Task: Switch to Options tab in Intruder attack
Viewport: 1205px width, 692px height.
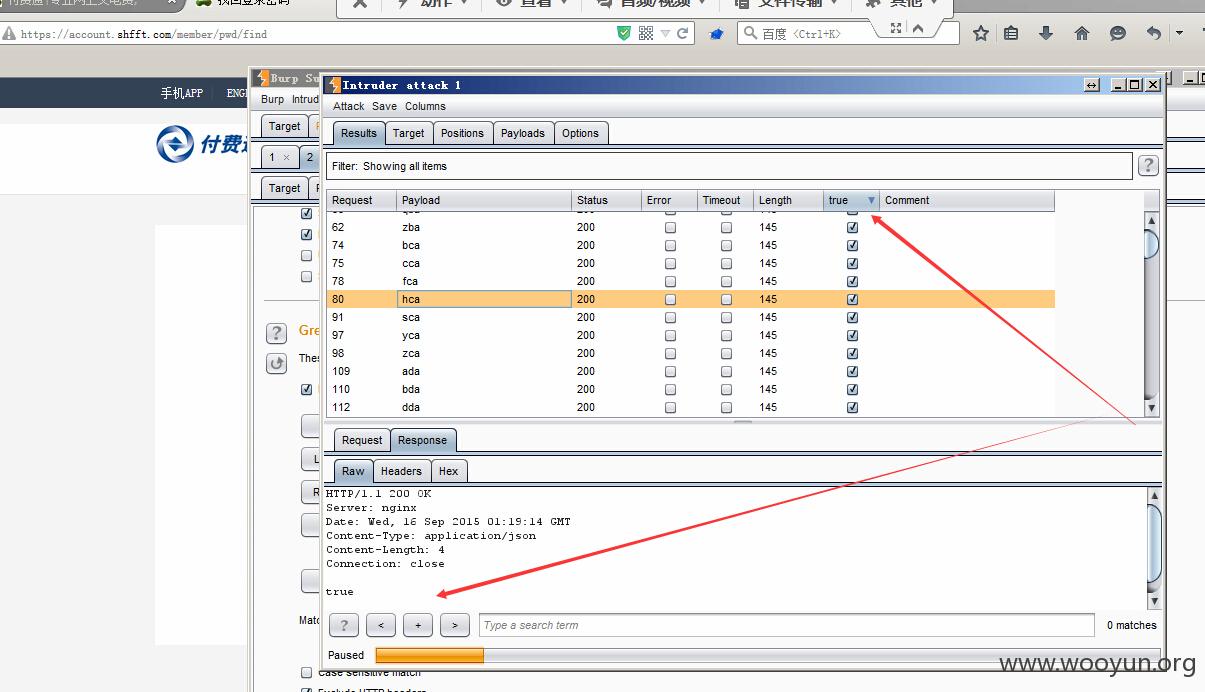Action: (x=580, y=133)
